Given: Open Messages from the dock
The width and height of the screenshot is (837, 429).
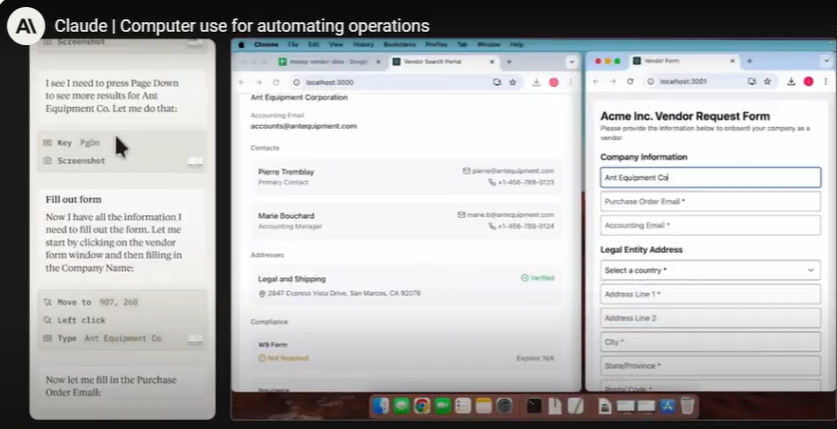Looking at the screenshot, I should (401, 406).
